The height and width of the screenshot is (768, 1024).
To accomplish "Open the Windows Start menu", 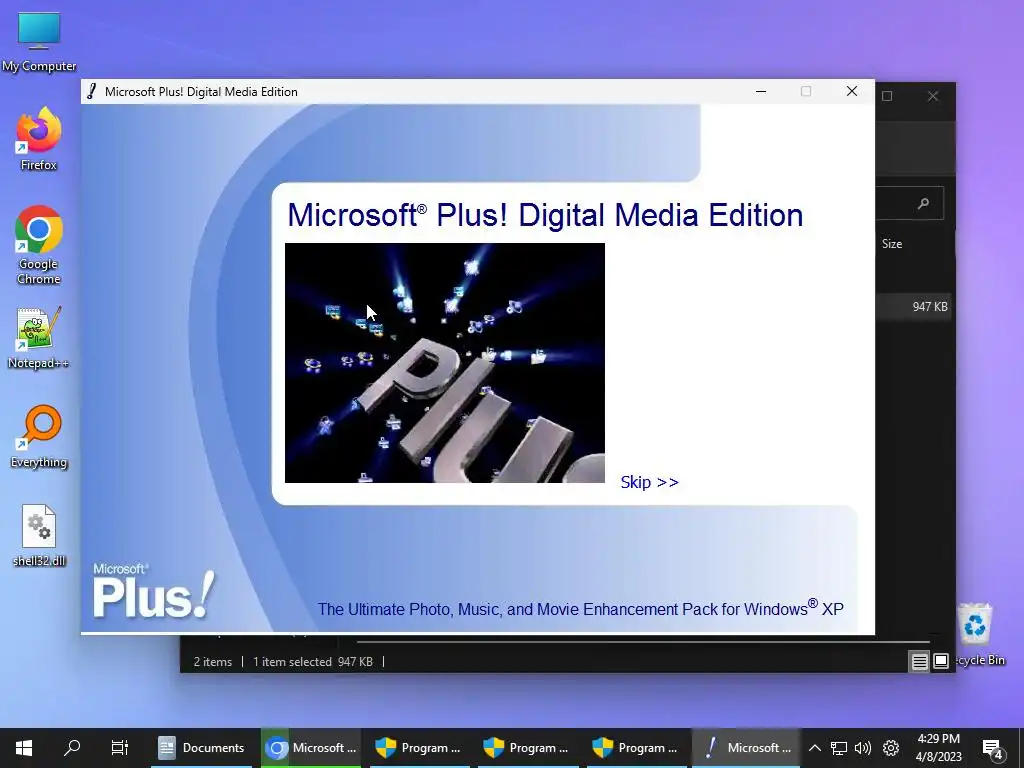I will tap(24, 748).
